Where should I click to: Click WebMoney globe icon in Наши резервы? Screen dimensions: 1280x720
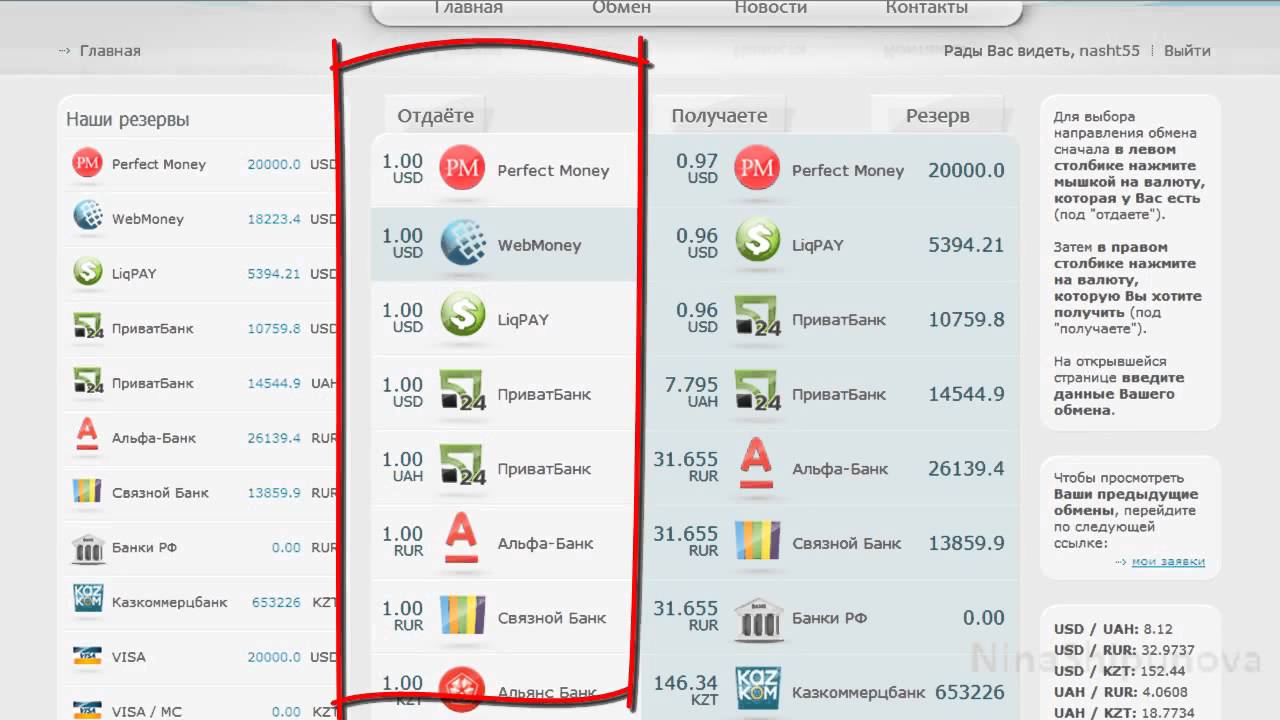click(x=88, y=217)
